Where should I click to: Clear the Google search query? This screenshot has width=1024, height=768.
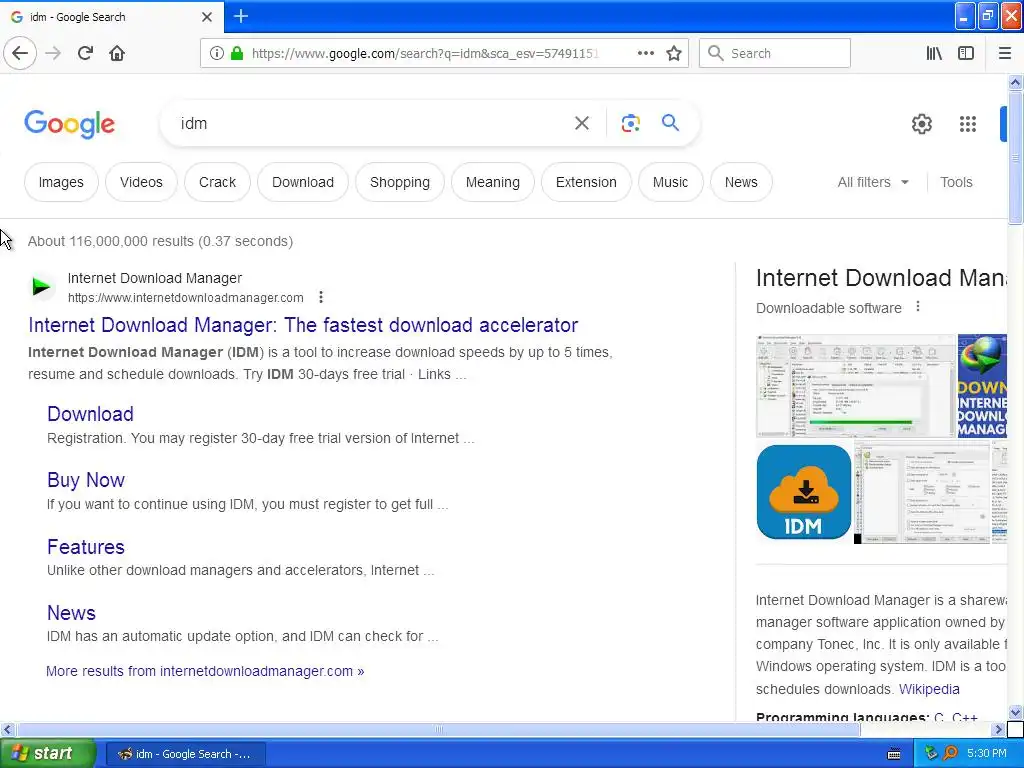581,123
